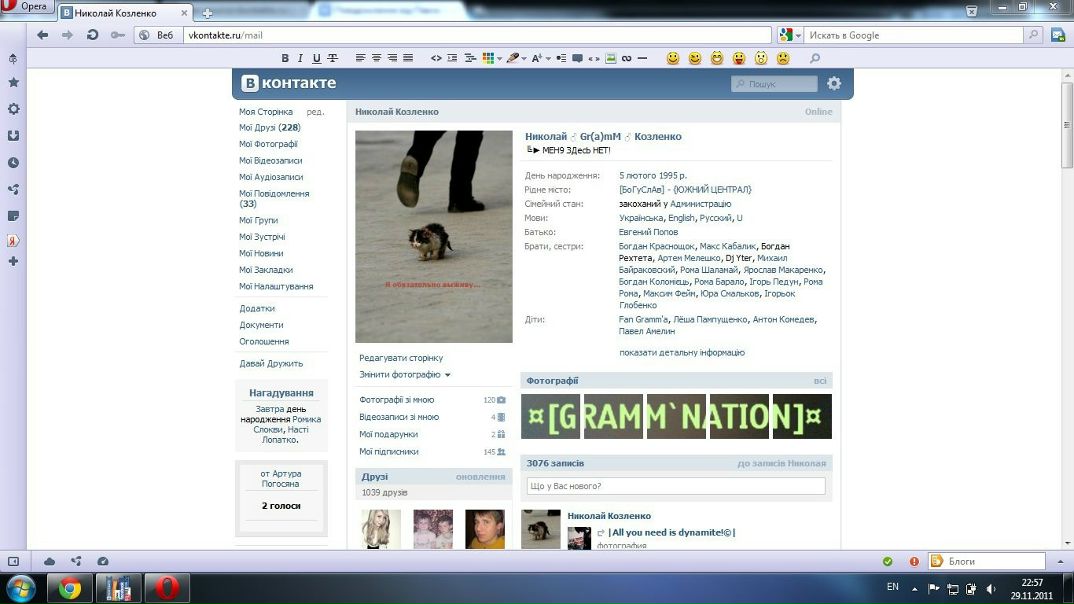Launch Google Chrome from the taskbar
Image resolution: width=1074 pixels, height=604 pixels.
pyautogui.click(x=69, y=588)
